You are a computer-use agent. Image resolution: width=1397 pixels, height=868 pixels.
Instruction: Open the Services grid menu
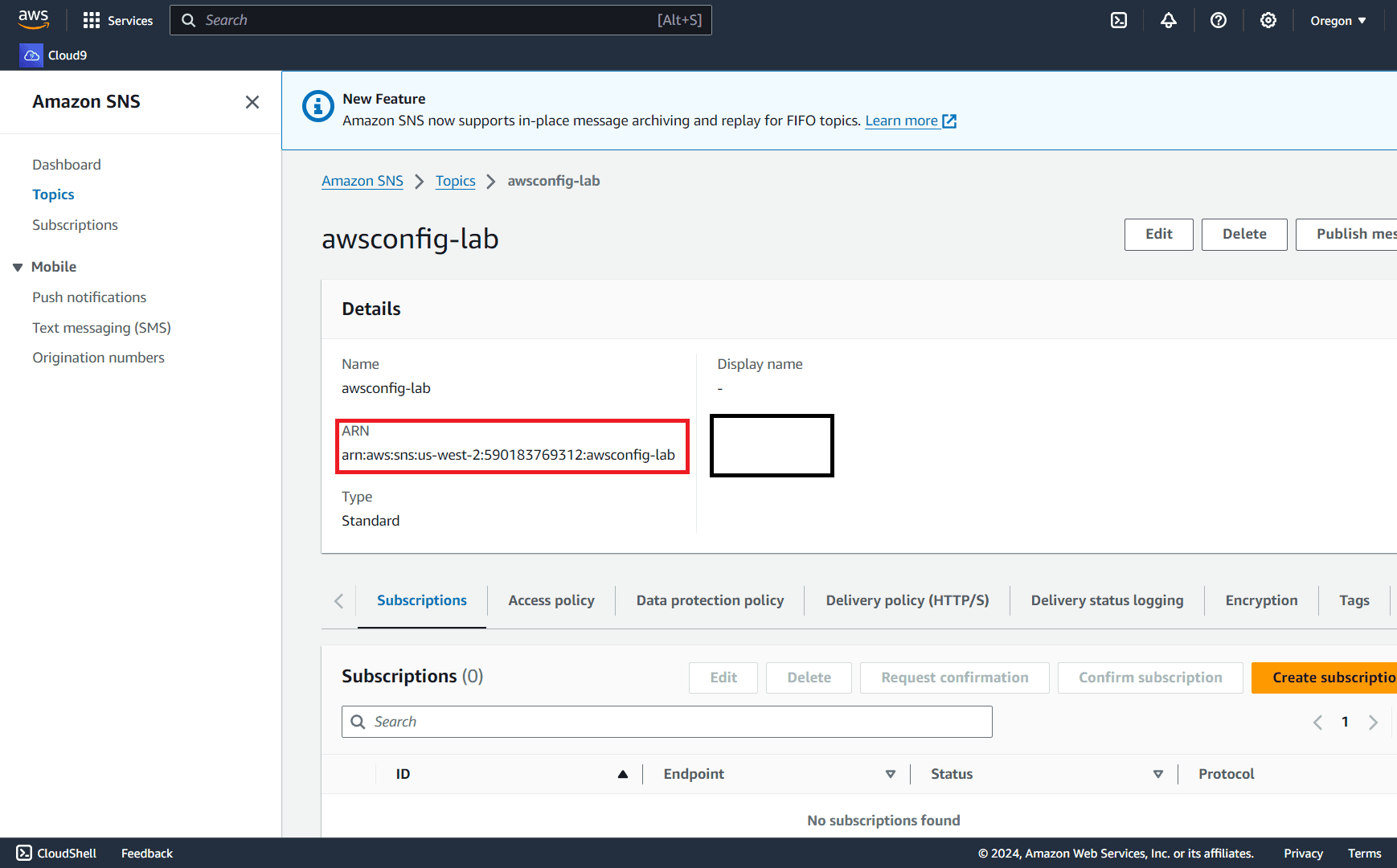tap(117, 20)
